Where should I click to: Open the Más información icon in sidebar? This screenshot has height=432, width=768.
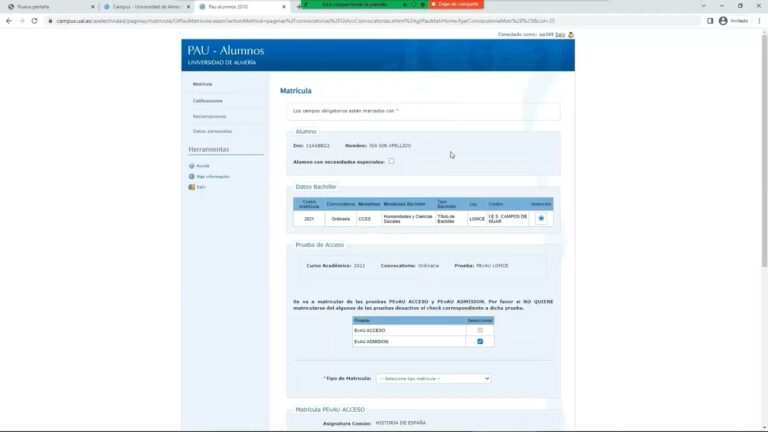(x=192, y=176)
